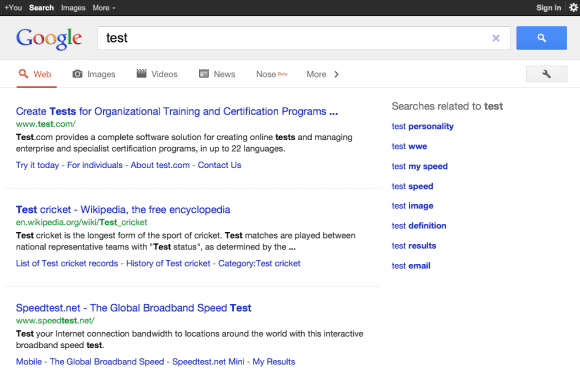
Task: Select the Images camera tab
Action: click(94, 74)
